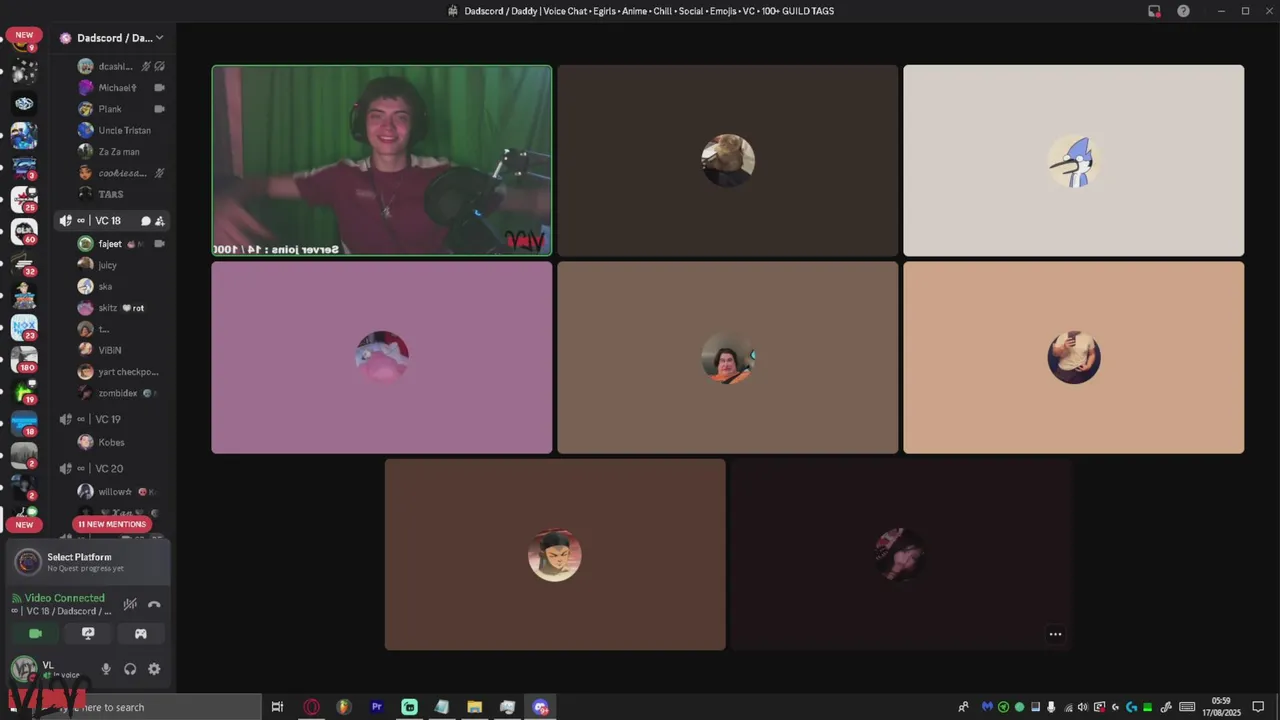This screenshot has width=1280, height=720.
Task: Open the Discord inbox icon in the title bar
Action: [1154, 11]
